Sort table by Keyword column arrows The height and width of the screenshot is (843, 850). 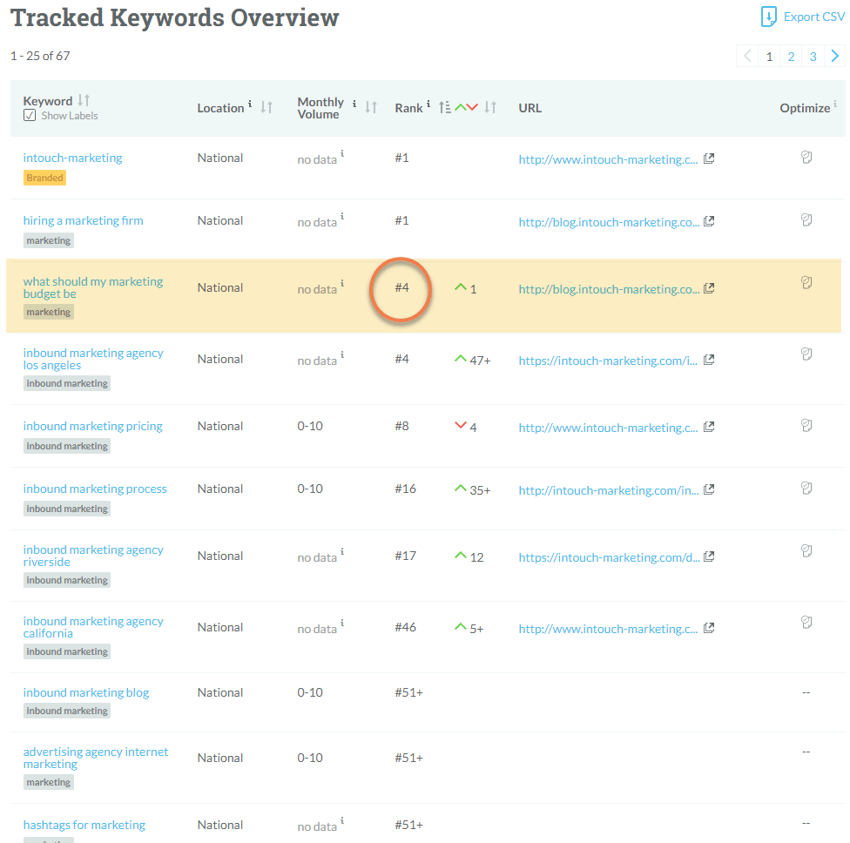click(x=83, y=100)
